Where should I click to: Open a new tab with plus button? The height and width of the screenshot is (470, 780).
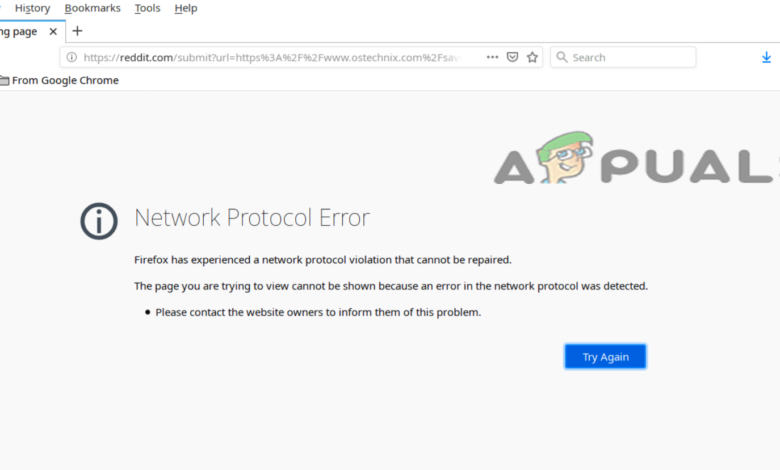(x=77, y=31)
